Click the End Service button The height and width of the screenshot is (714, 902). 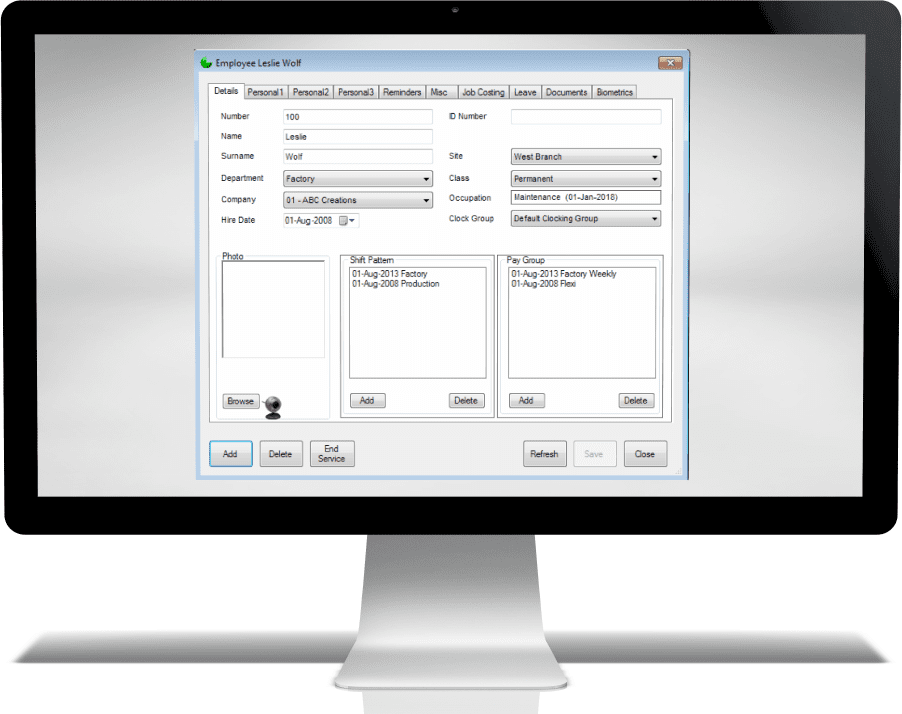(332, 454)
